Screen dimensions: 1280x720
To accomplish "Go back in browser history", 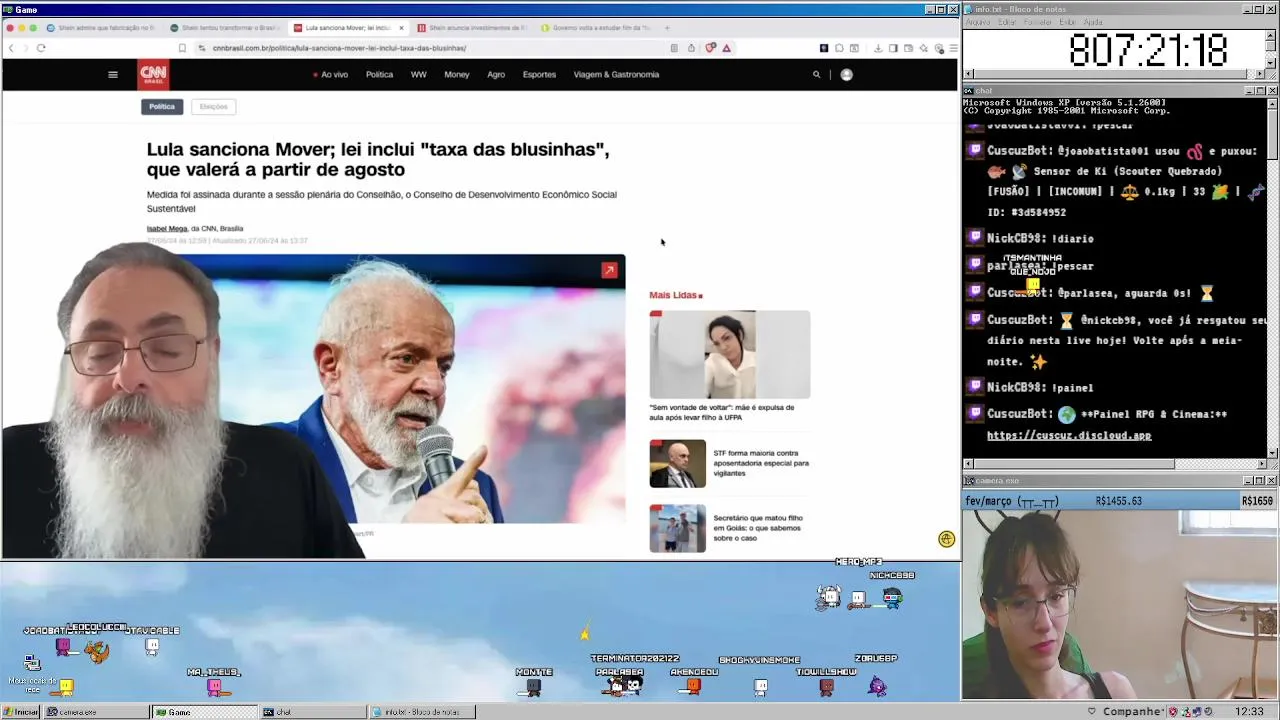I will (11, 48).
